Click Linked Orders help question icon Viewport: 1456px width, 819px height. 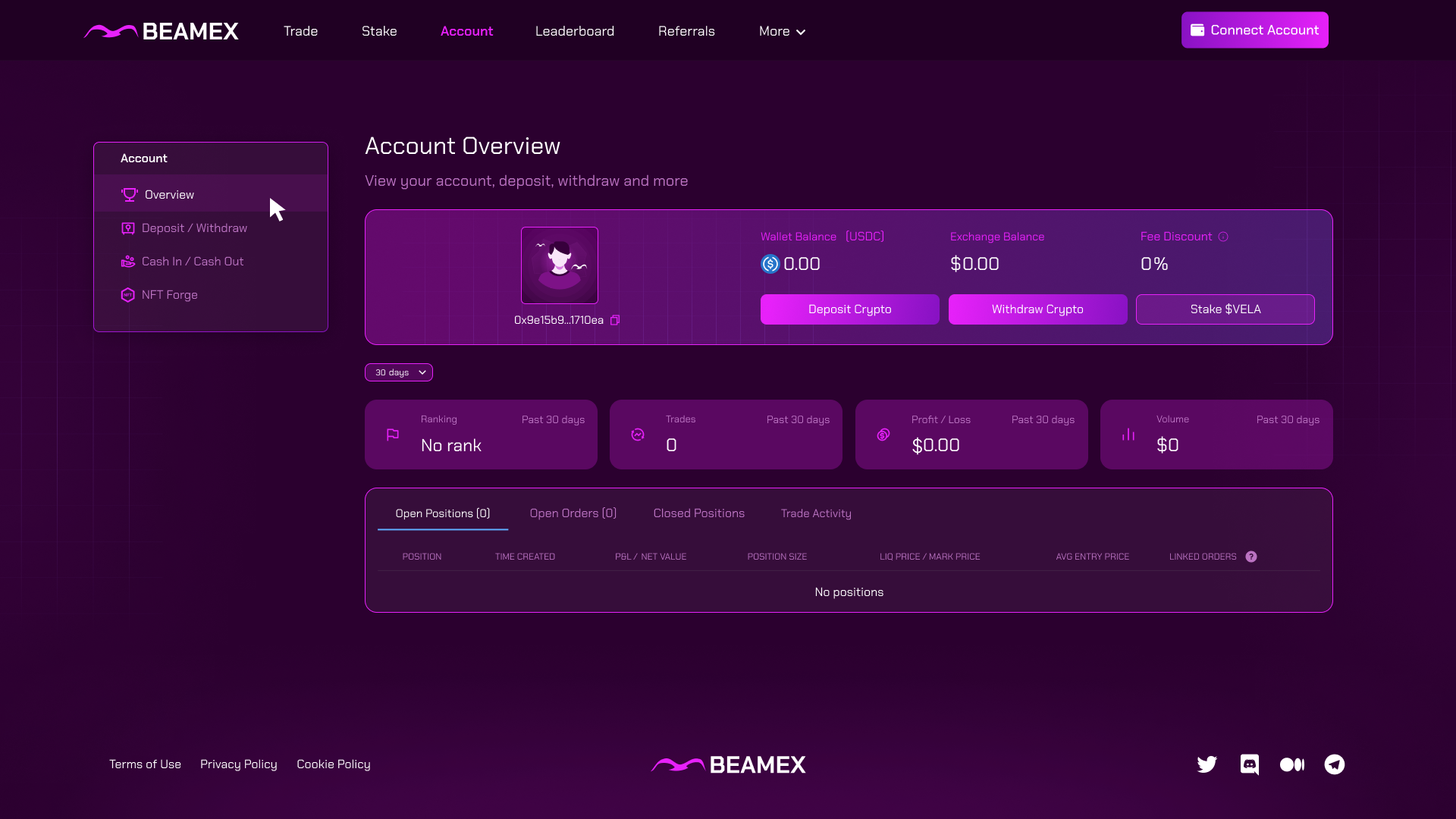pos(1251,557)
